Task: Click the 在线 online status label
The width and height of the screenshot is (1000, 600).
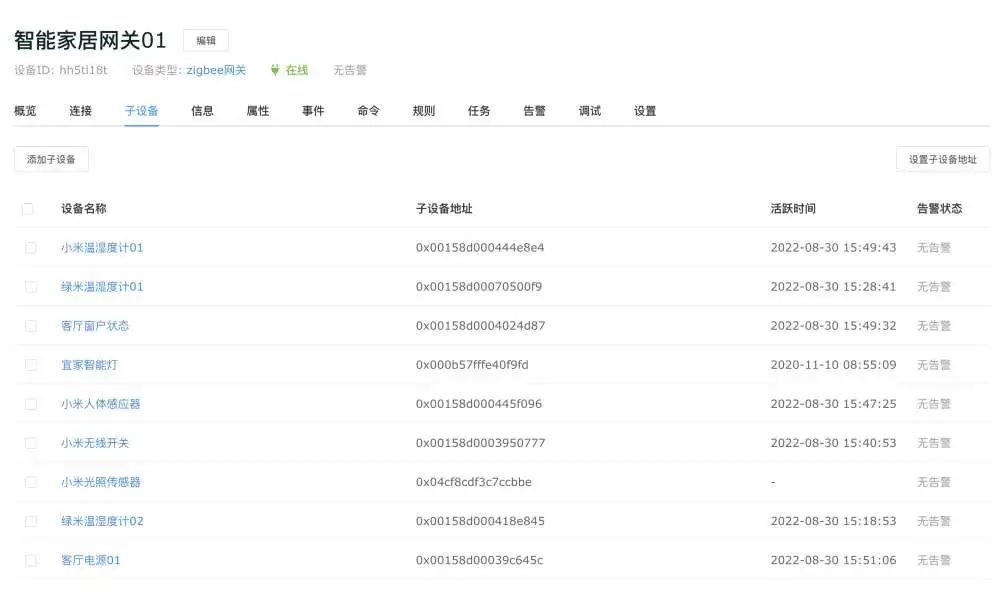Action: [x=297, y=70]
